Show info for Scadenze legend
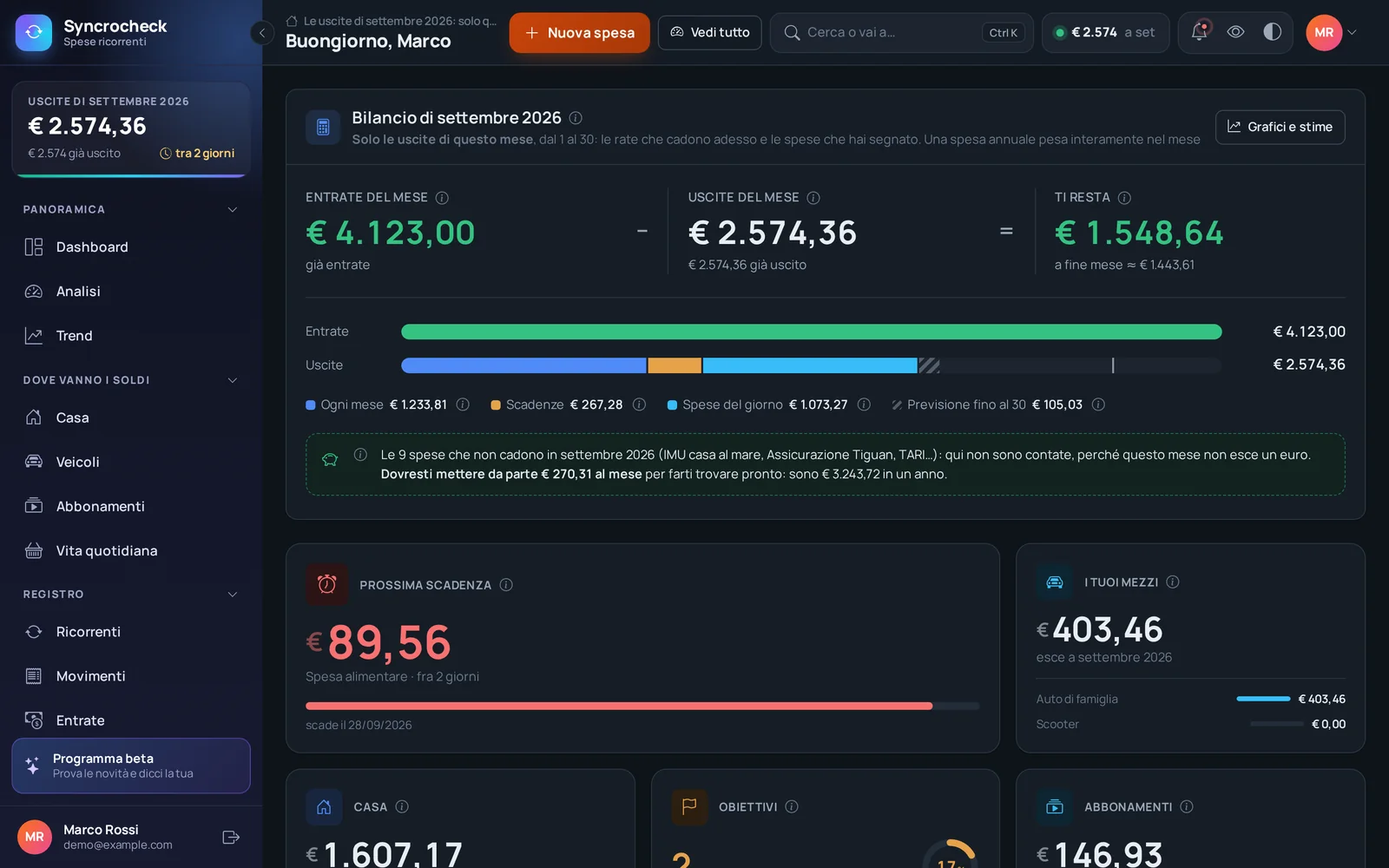1389x868 pixels. [x=639, y=404]
